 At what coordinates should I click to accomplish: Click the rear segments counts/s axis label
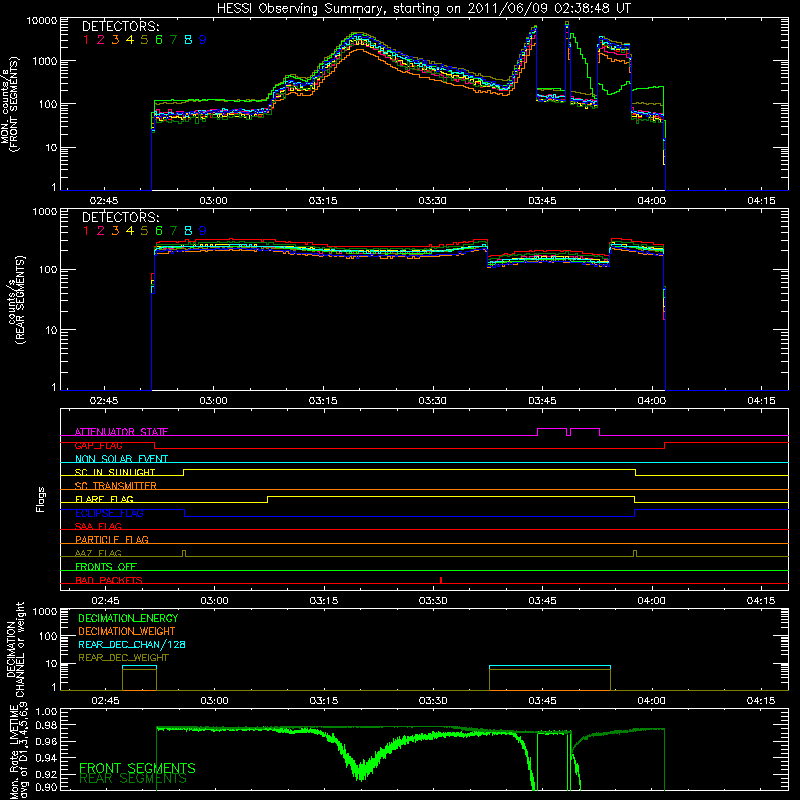click(x=15, y=300)
